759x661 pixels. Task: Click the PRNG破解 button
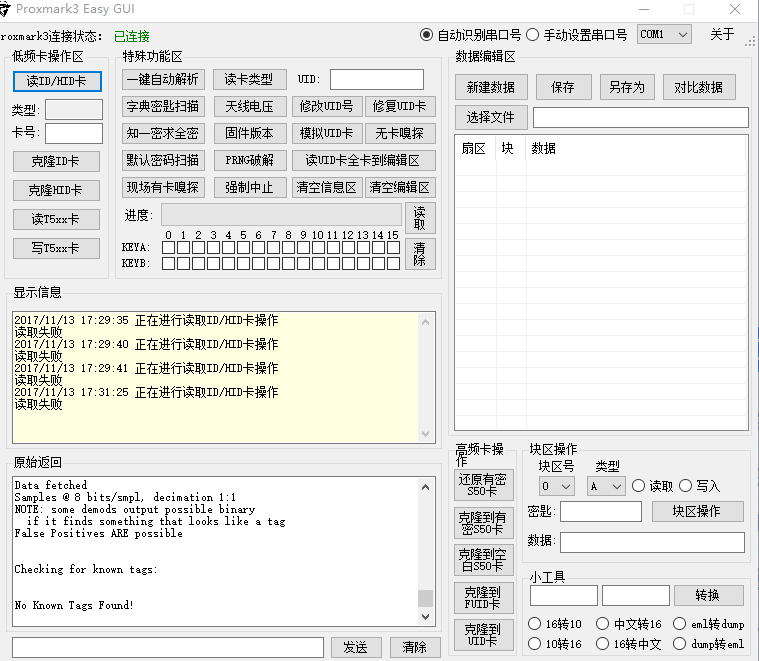click(249, 161)
